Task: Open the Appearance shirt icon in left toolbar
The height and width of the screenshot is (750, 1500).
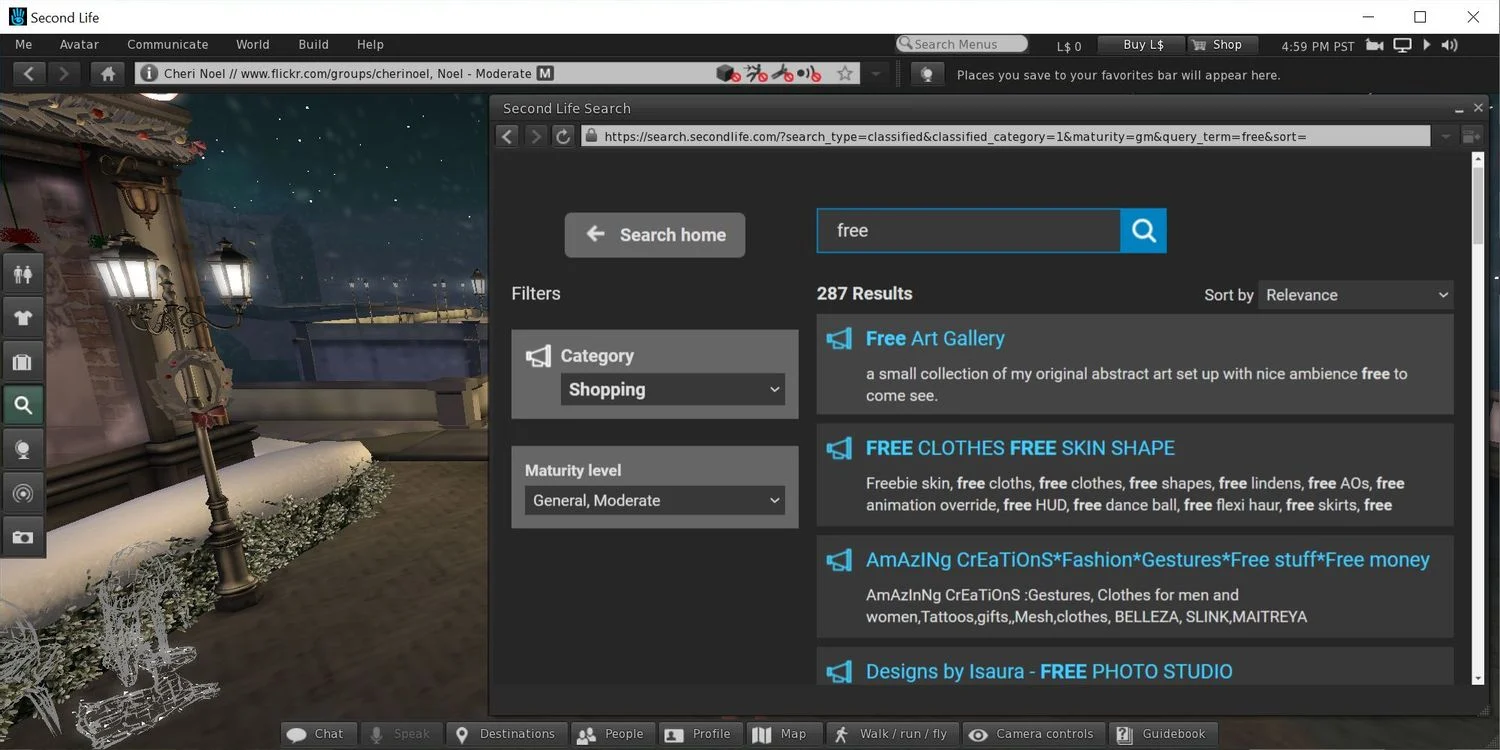Action: 22,318
